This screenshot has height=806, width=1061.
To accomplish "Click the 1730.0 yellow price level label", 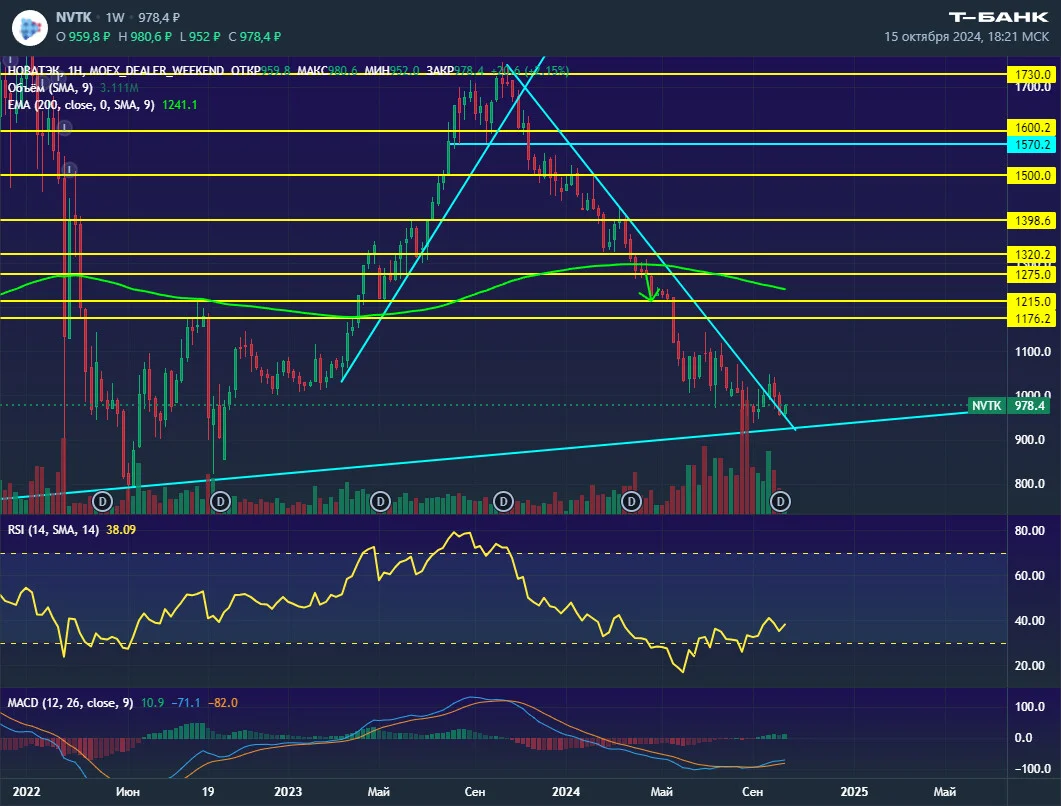I will (x=1032, y=74).
